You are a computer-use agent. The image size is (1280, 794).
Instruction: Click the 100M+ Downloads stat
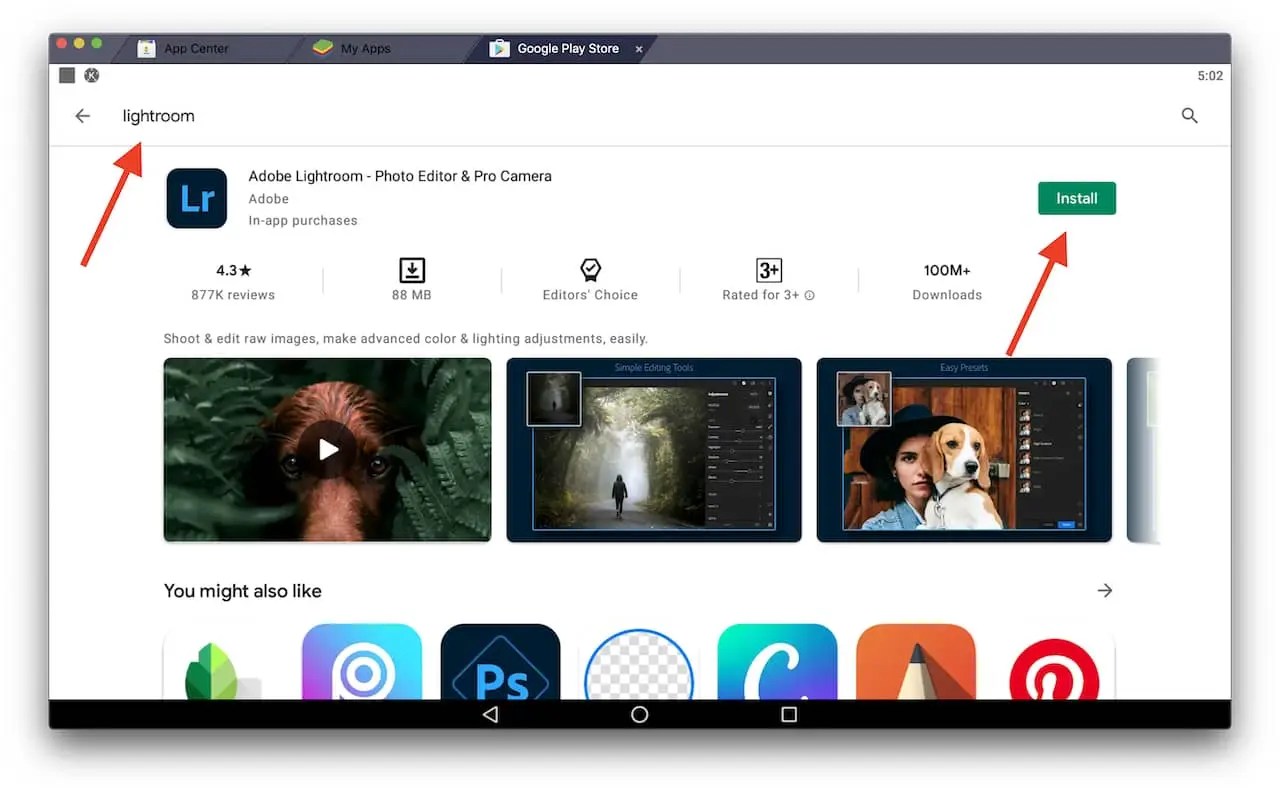(947, 281)
